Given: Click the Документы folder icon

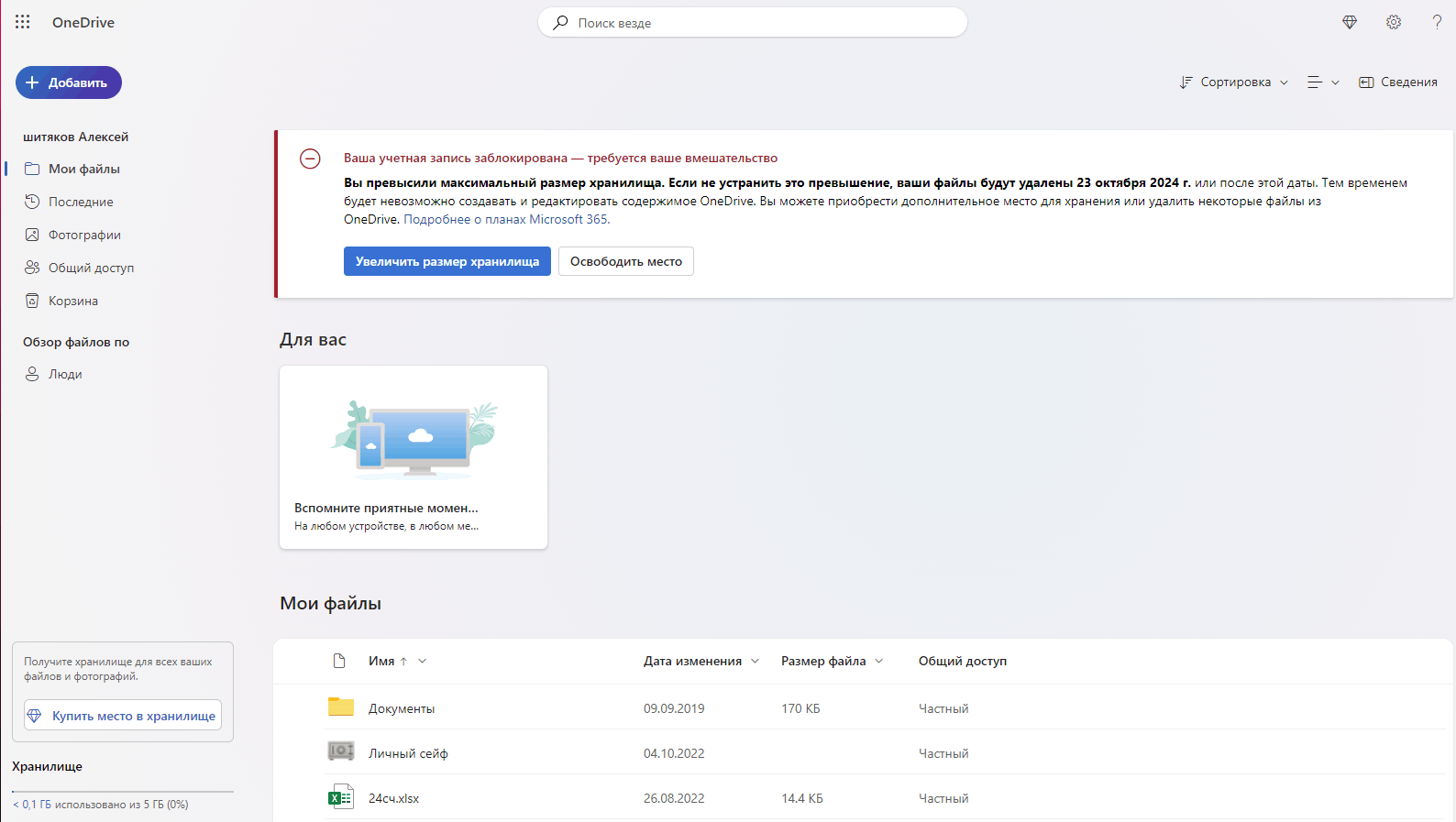Looking at the screenshot, I should pos(341,707).
